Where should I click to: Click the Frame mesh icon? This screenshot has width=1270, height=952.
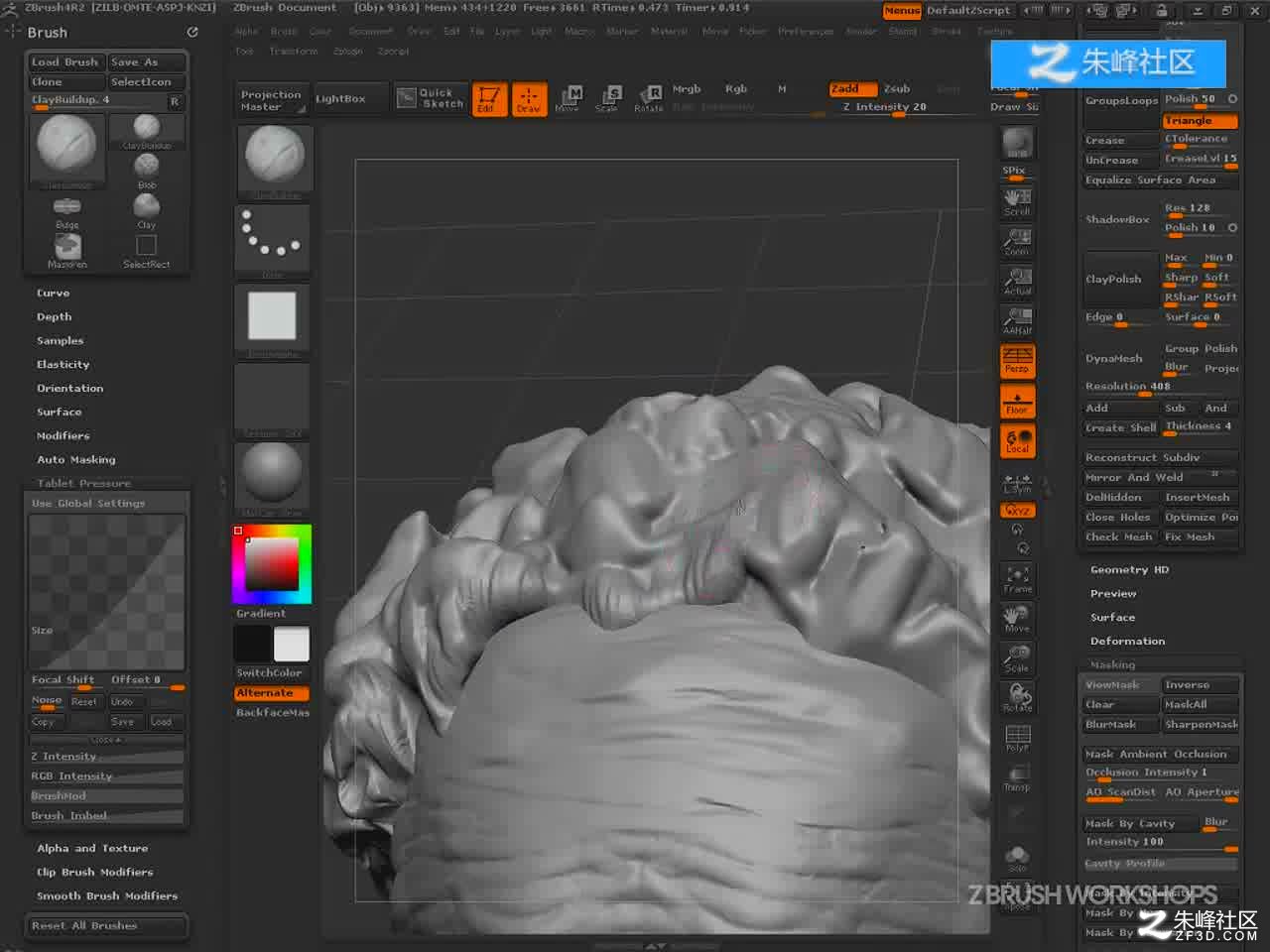[1017, 579]
